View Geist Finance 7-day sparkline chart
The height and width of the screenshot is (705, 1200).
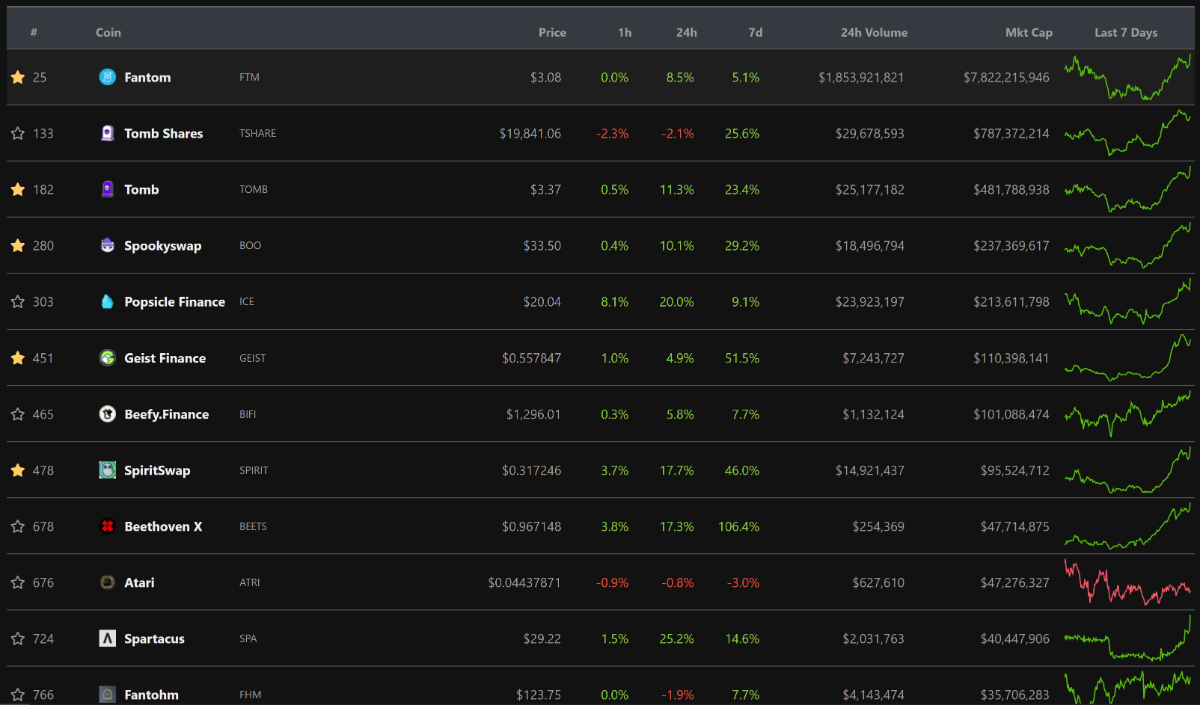[1128, 357]
